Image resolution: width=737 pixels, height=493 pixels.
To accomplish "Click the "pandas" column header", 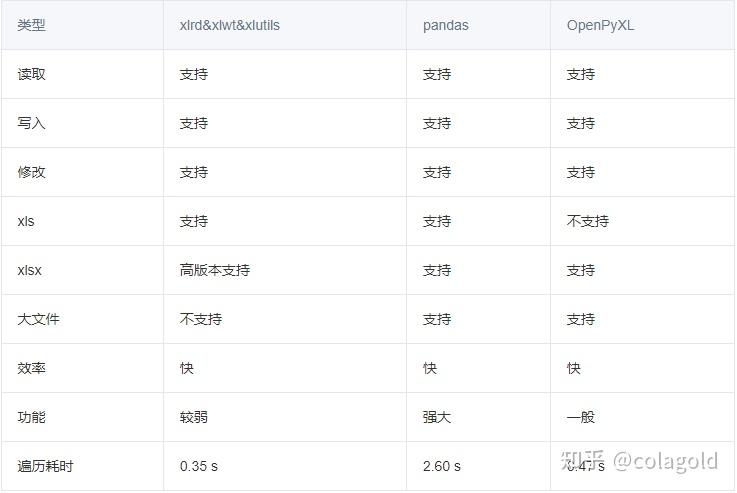I will [x=445, y=25].
